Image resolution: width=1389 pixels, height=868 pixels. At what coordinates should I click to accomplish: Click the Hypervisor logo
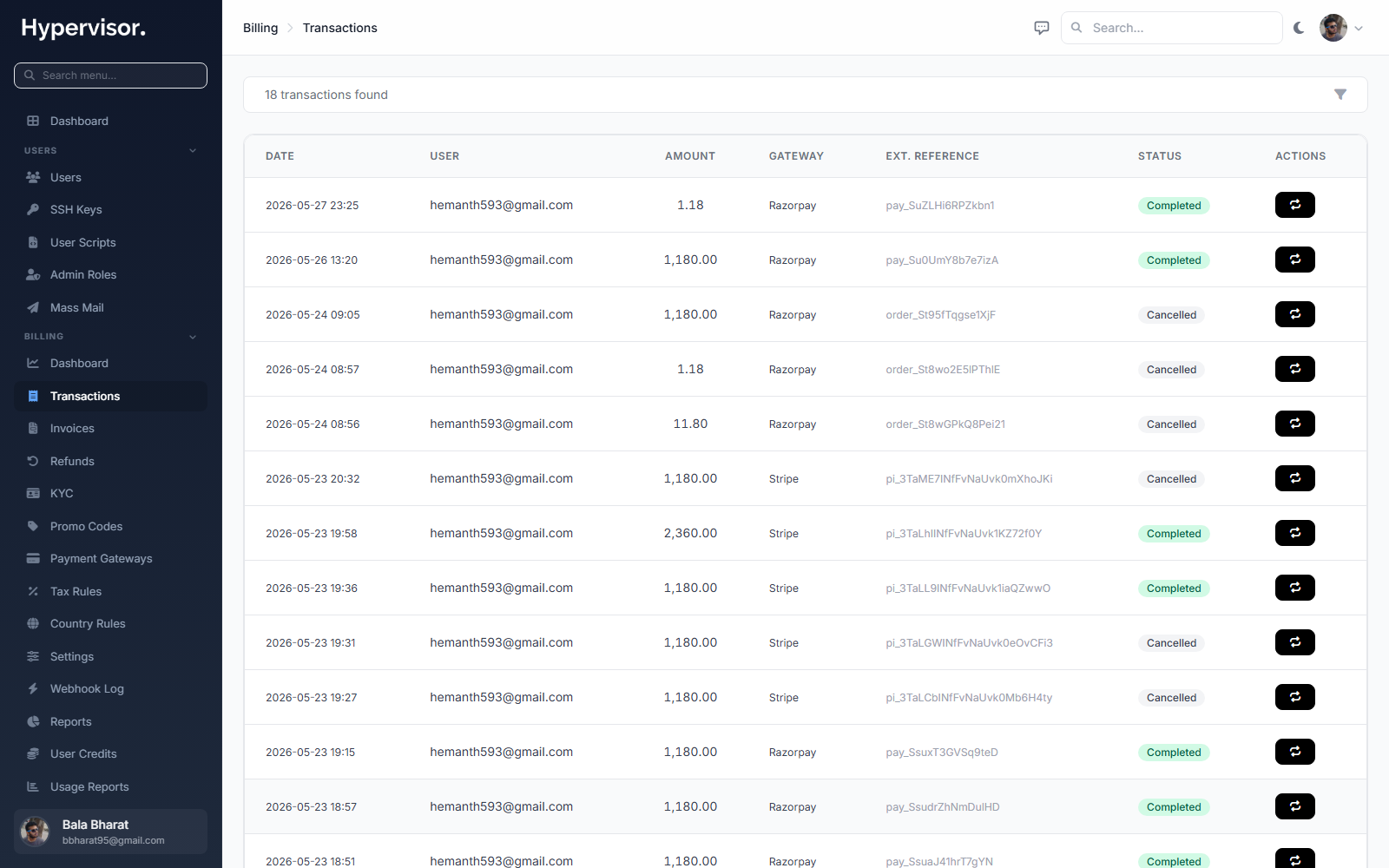coord(83,28)
